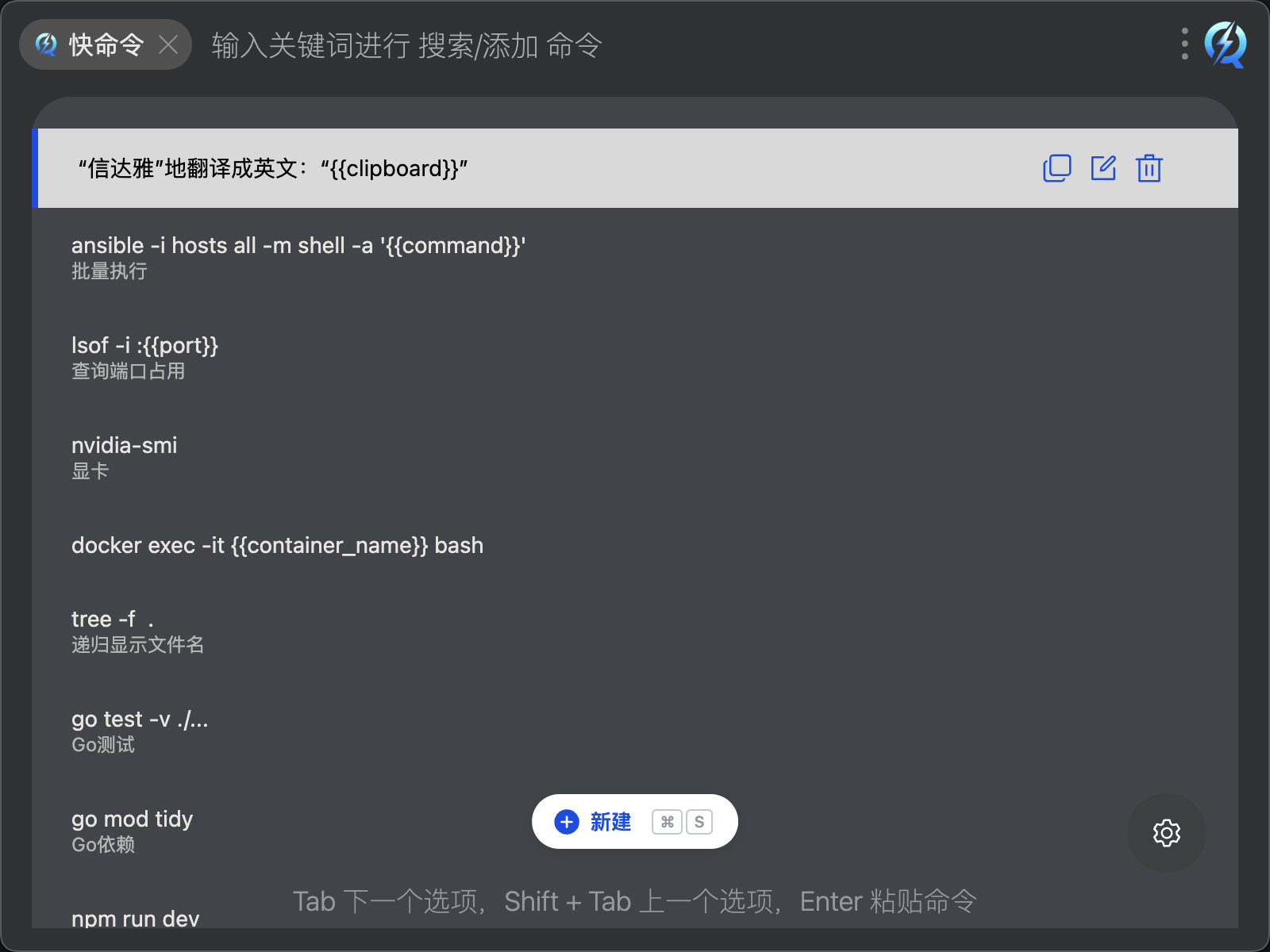The image size is (1270, 952).
Task: Select the docker exec -it command
Action: pos(635,545)
